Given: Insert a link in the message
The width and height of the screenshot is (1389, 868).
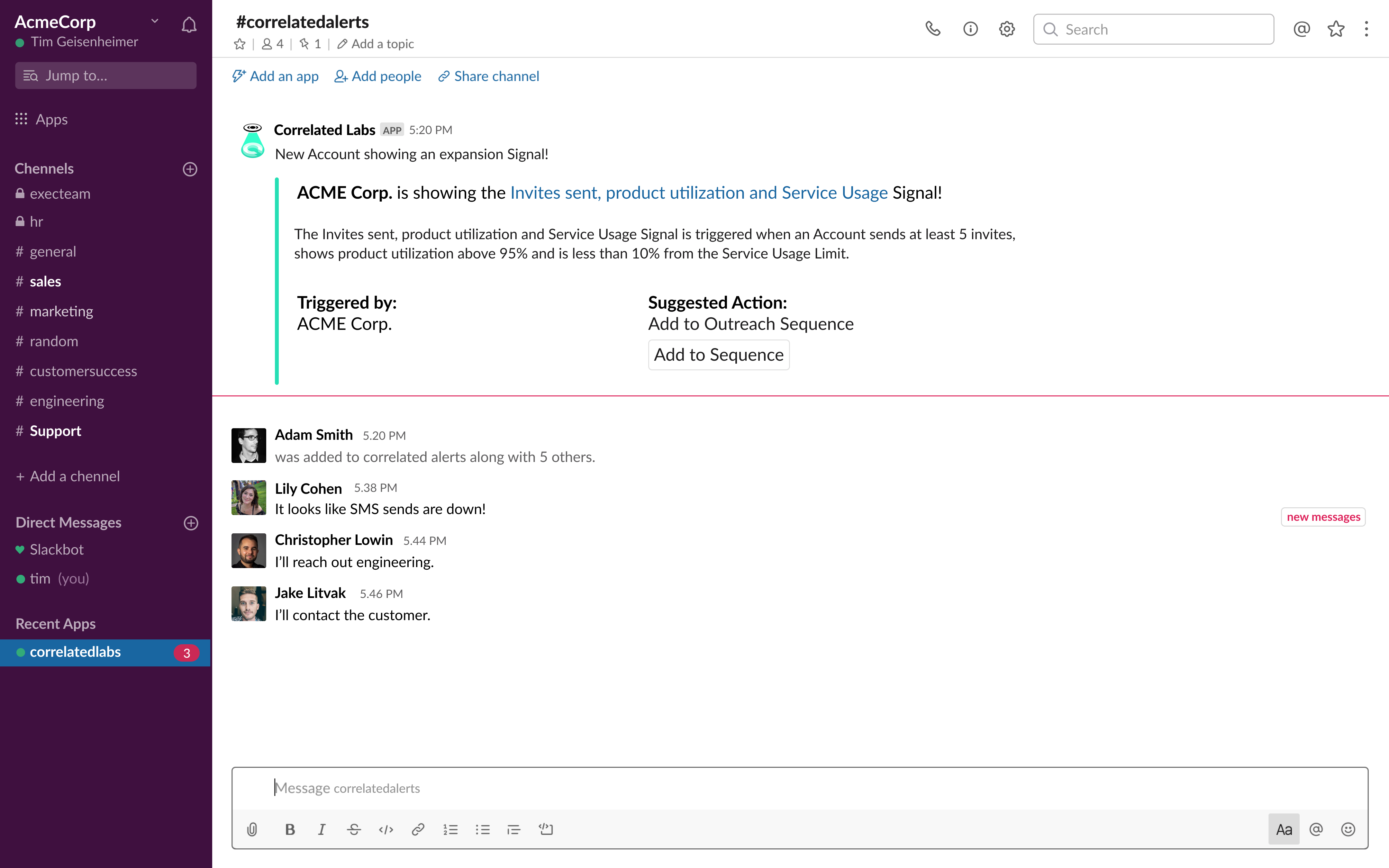Looking at the screenshot, I should (x=418, y=829).
